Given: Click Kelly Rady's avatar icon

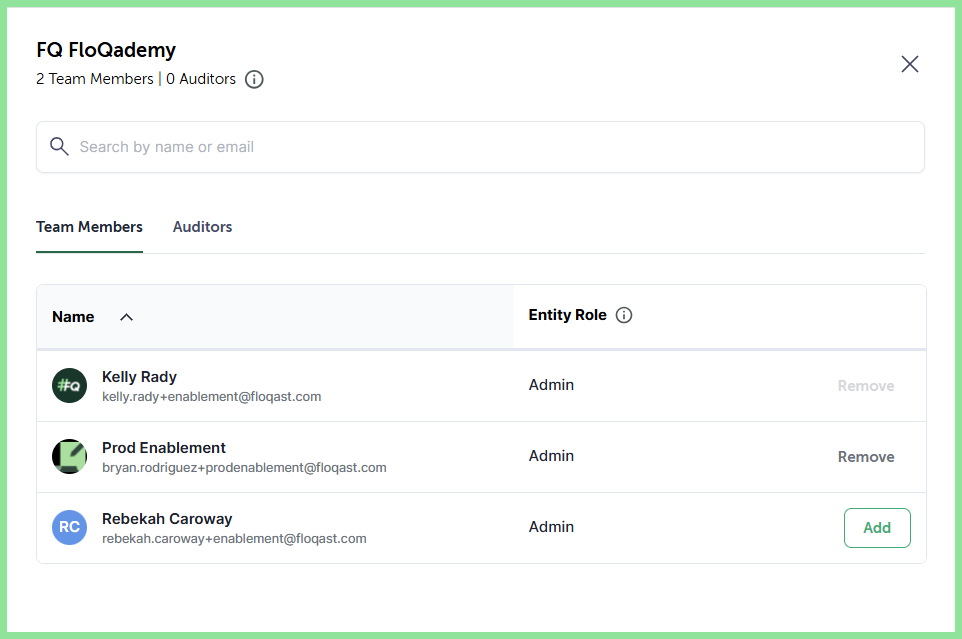Looking at the screenshot, I should (x=69, y=386).
